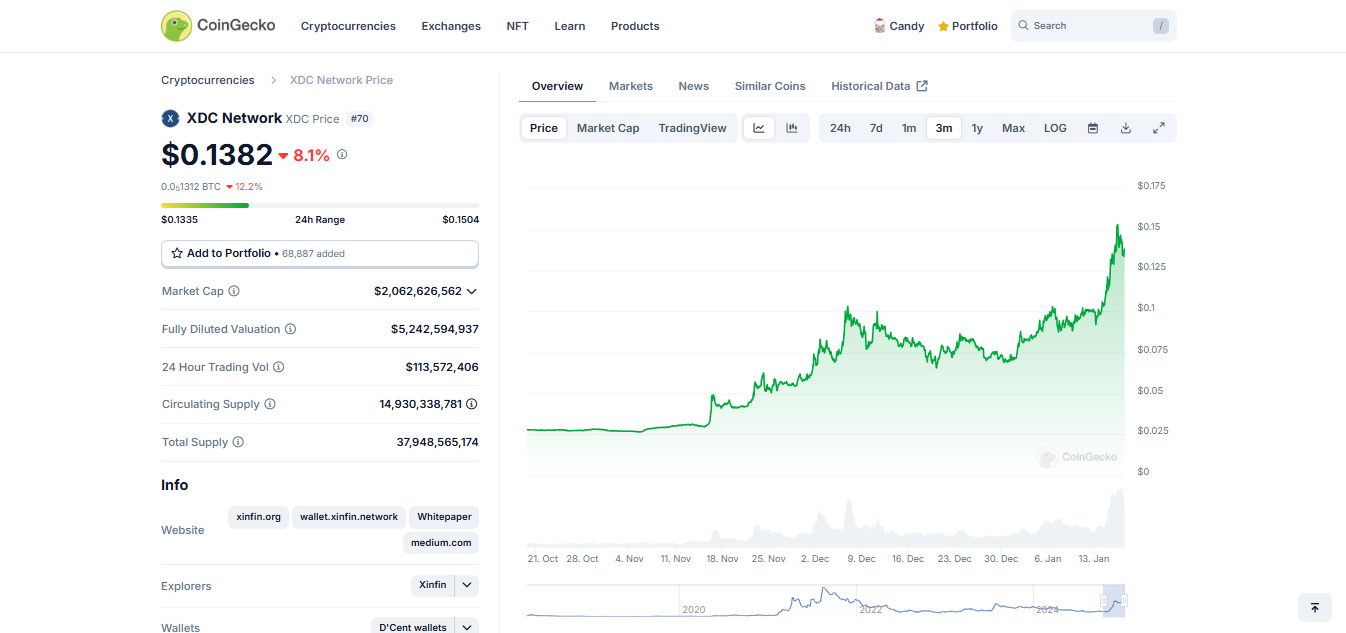
Task: Open the Cryptocurrencies nav menu
Action: (348, 26)
